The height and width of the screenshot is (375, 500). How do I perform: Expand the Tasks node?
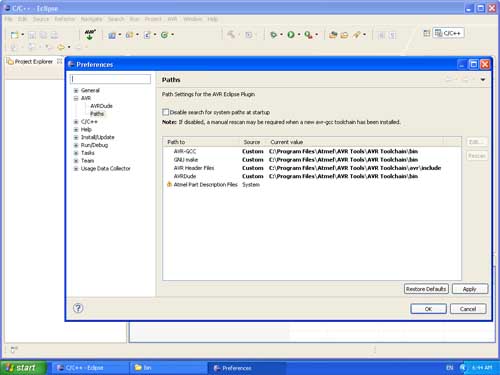pyautogui.click(x=76, y=153)
